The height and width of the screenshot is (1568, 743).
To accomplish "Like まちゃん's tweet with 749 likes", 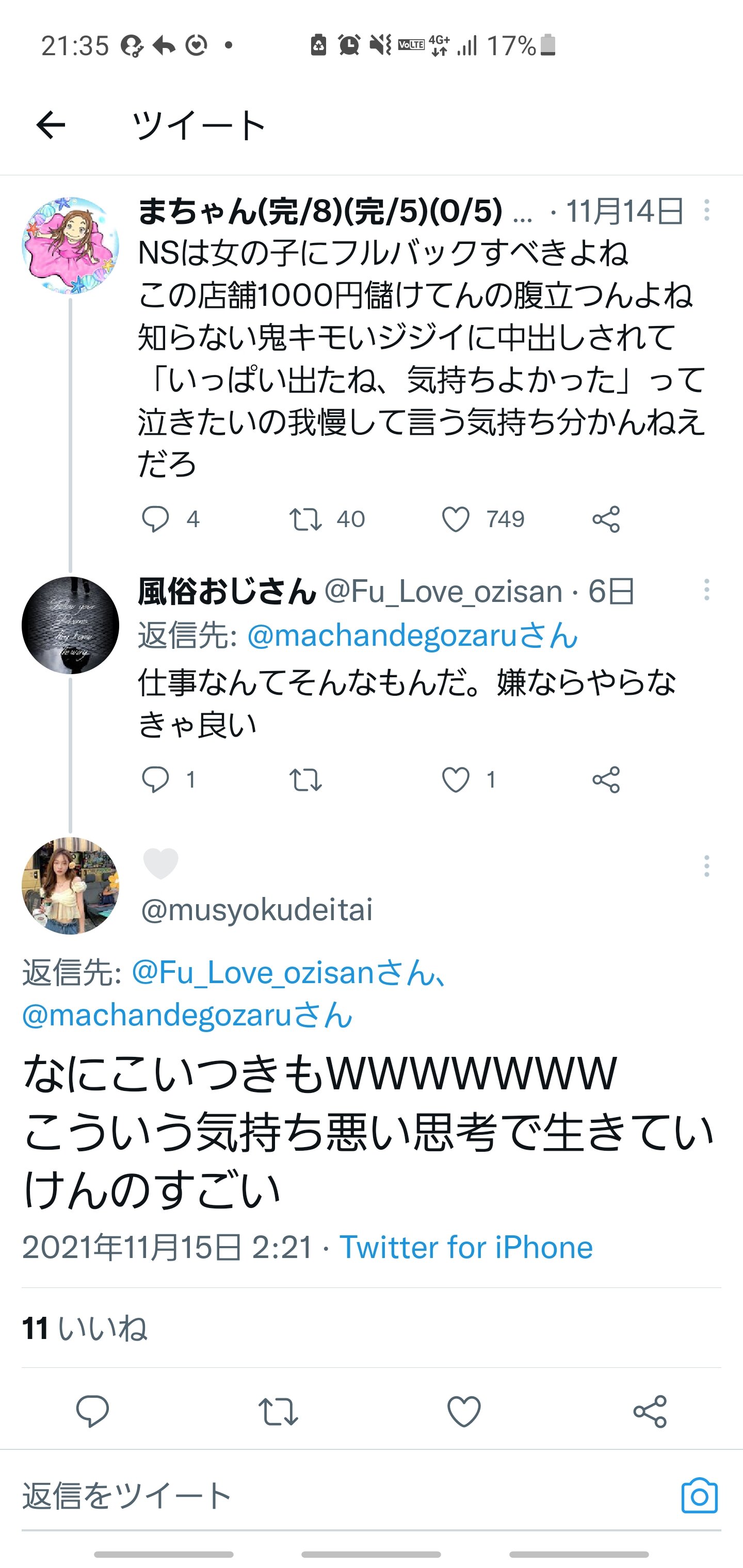I will click(x=456, y=519).
